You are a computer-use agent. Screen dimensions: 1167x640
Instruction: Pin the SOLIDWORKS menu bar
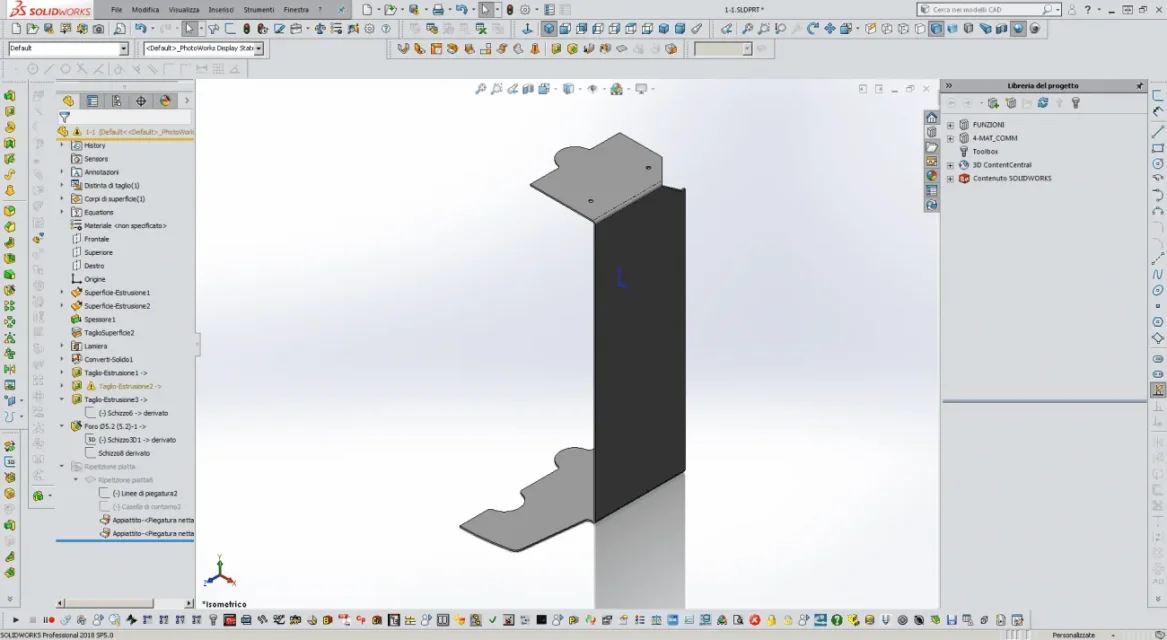[x=342, y=10]
